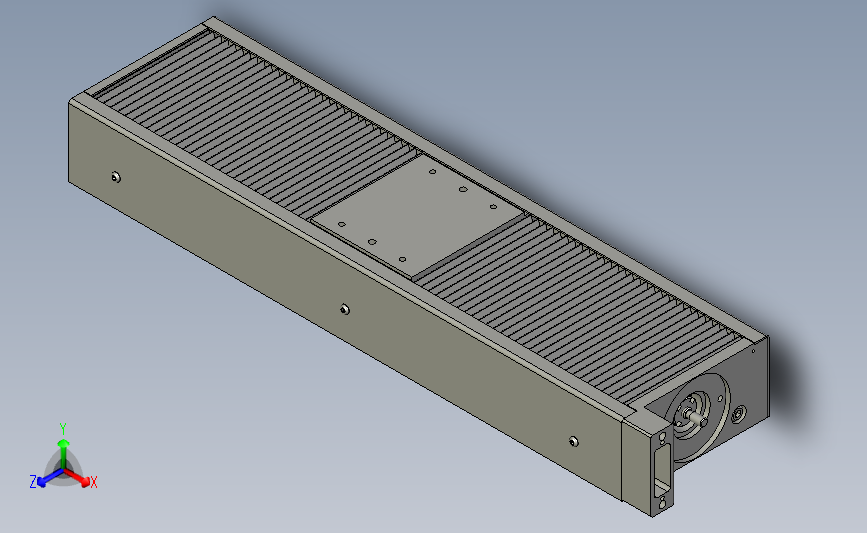This screenshot has height=533, width=867.
Task: Select the long side cover panel
Action: click(346, 301)
